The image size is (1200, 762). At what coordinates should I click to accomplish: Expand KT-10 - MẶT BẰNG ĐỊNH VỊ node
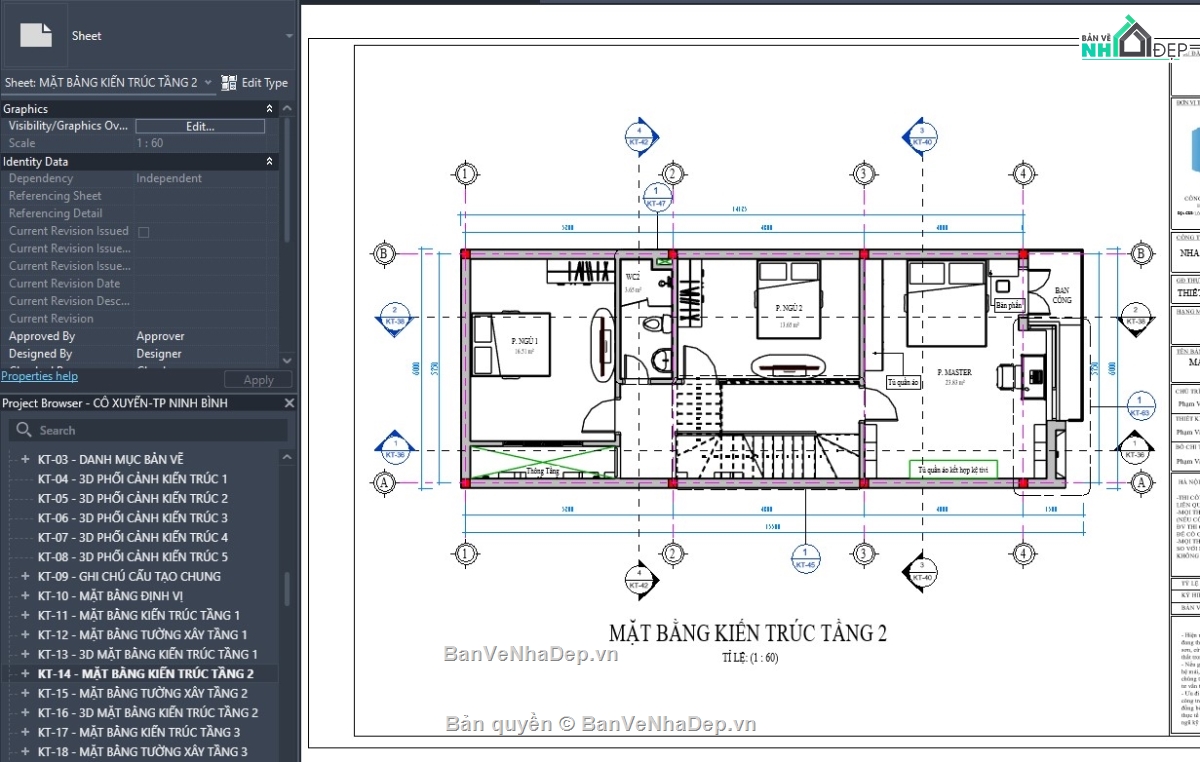tap(25, 595)
